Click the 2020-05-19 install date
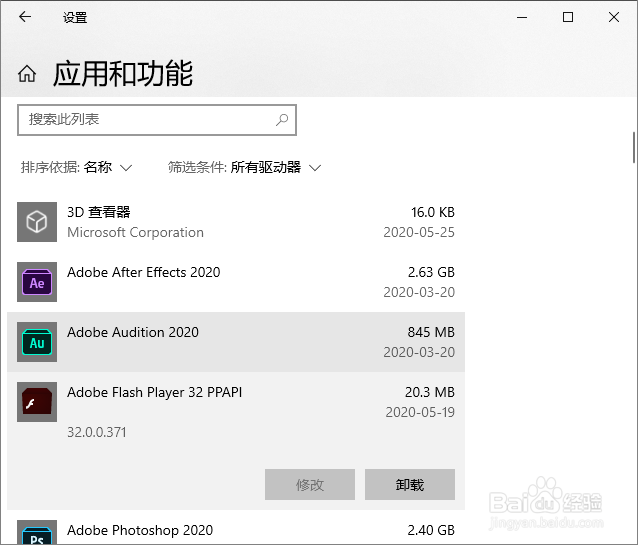The height and width of the screenshot is (545, 638). click(420, 412)
